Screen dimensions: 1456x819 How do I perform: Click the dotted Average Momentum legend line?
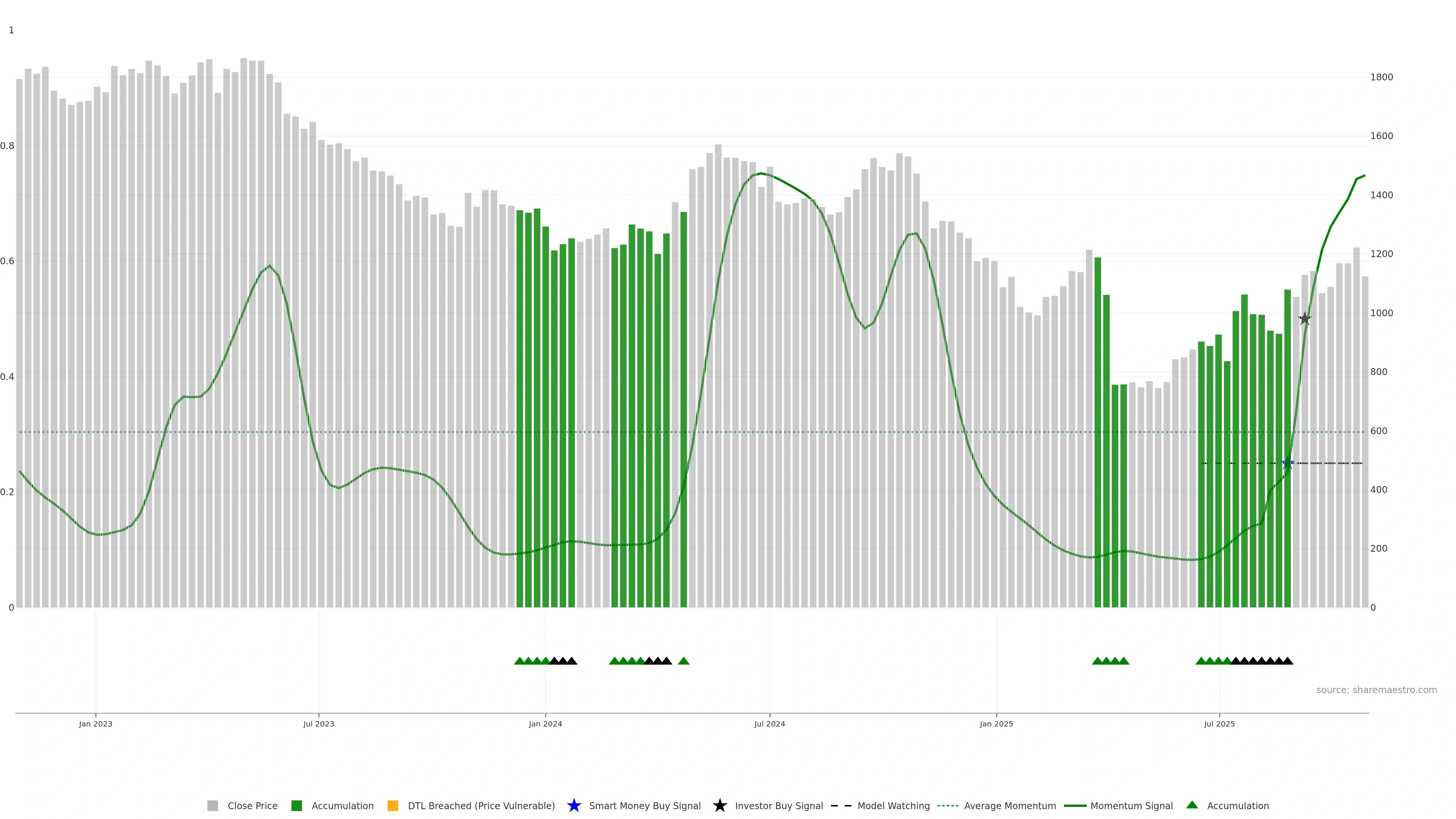948,805
